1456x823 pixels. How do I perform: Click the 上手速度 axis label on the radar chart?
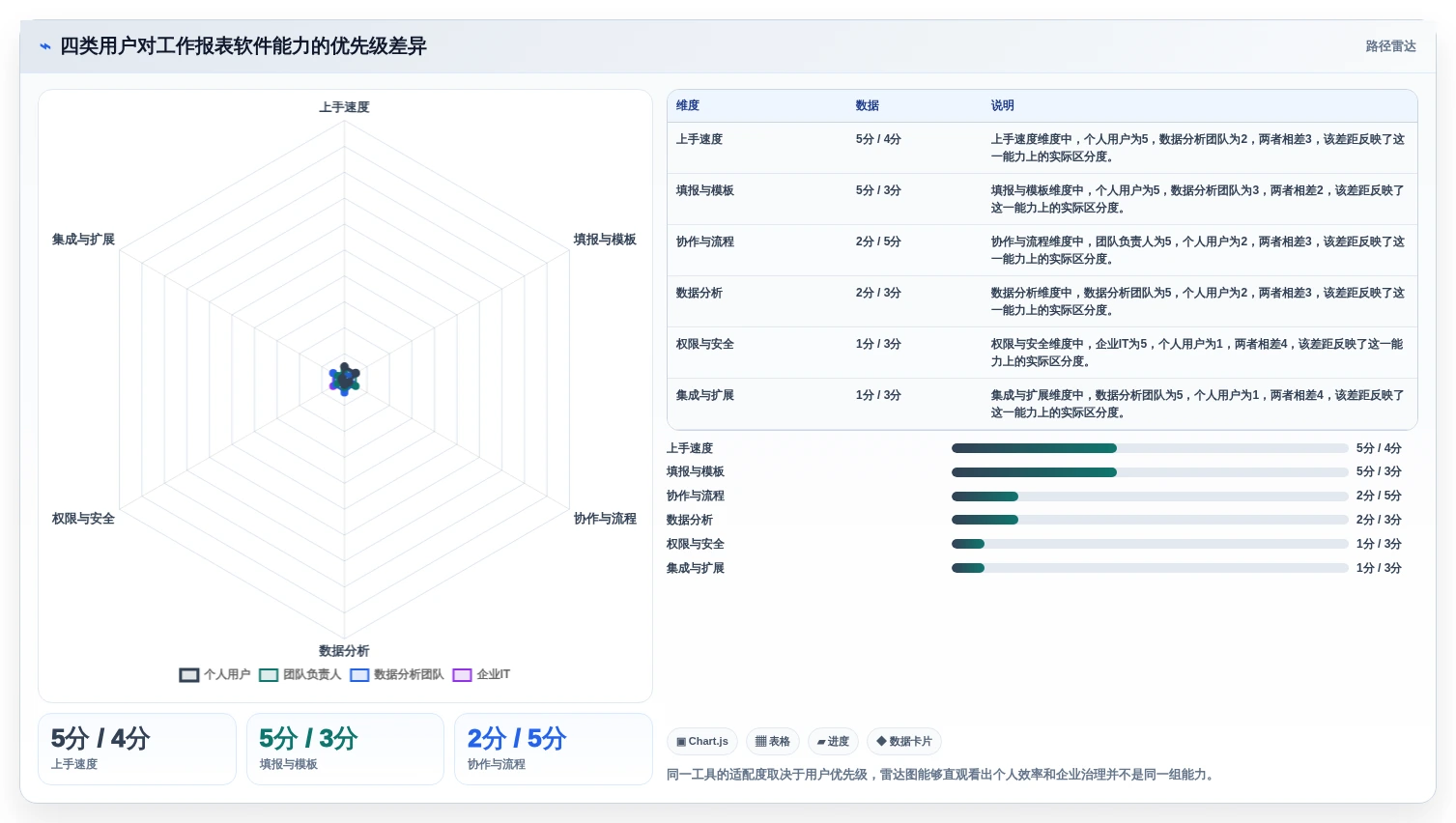pyautogui.click(x=345, y=107)
